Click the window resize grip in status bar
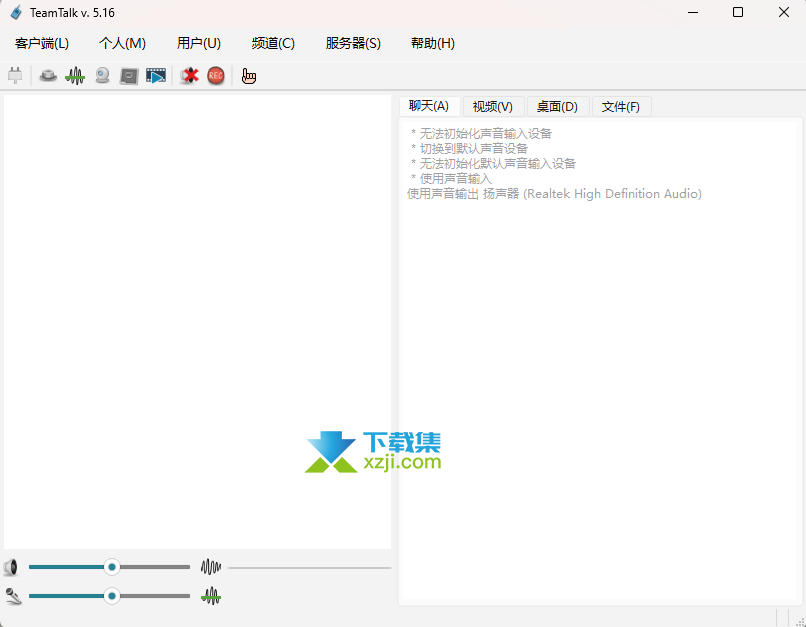The width and height of the screenshot is (806, 627). coord(799,620)
